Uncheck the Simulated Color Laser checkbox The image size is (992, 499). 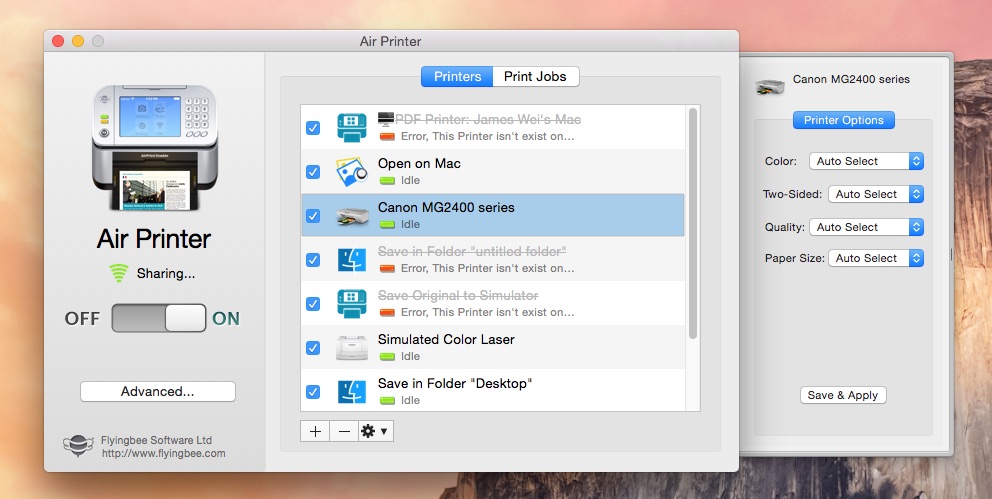pos(313,348)
